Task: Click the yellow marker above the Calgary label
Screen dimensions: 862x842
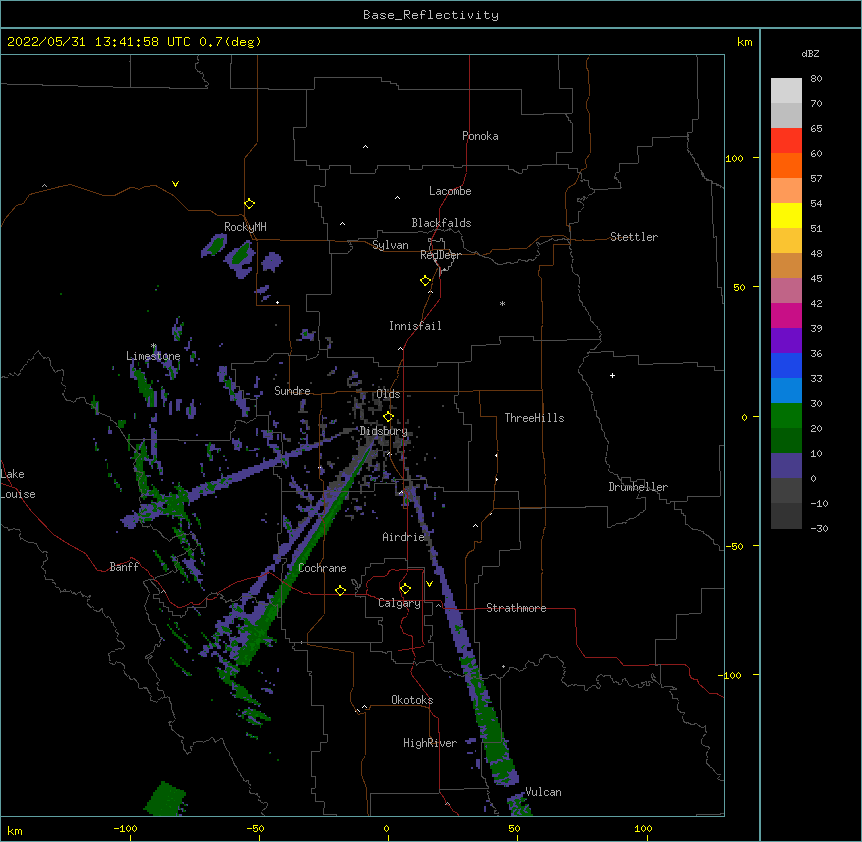Action: coord(405,589)
